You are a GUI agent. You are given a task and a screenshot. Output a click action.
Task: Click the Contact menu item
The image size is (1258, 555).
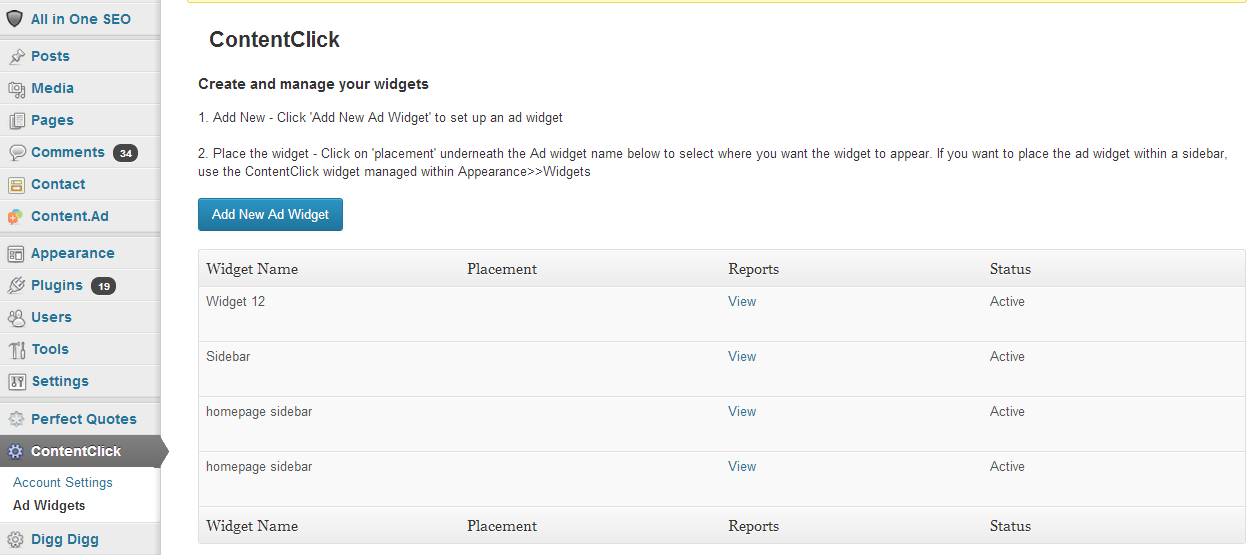[58, 184]
